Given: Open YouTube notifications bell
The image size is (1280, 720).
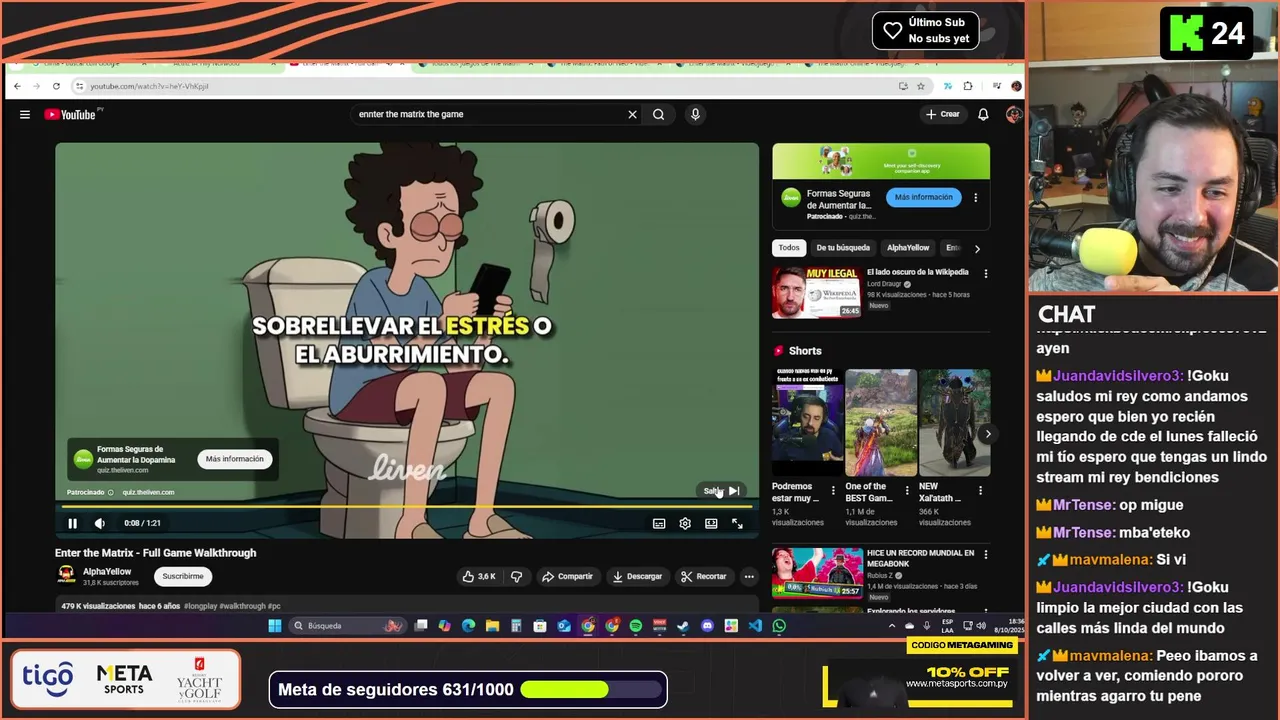Looking at the screenshot, I should pyautogui.click(x=983, y=114).
